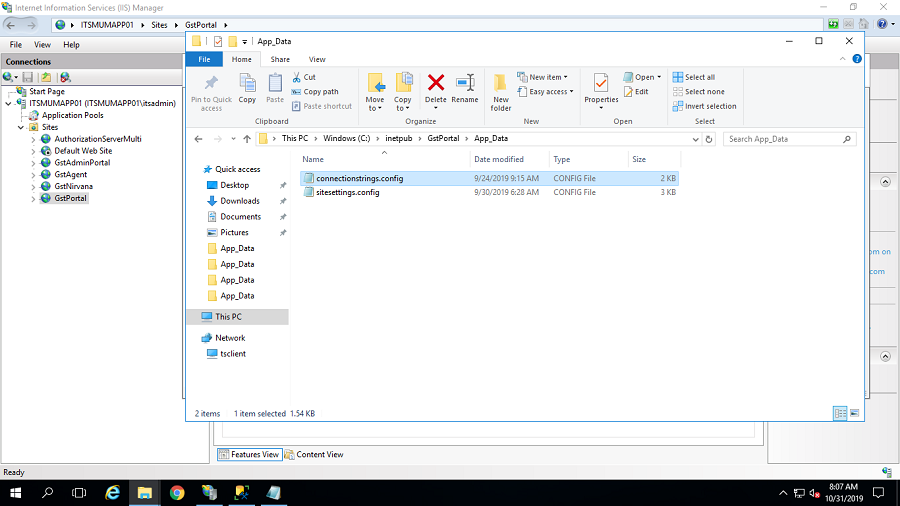Viewport: 900px width, 506px height.
Task: Open Explorer File tab
Action: point(204,59)
